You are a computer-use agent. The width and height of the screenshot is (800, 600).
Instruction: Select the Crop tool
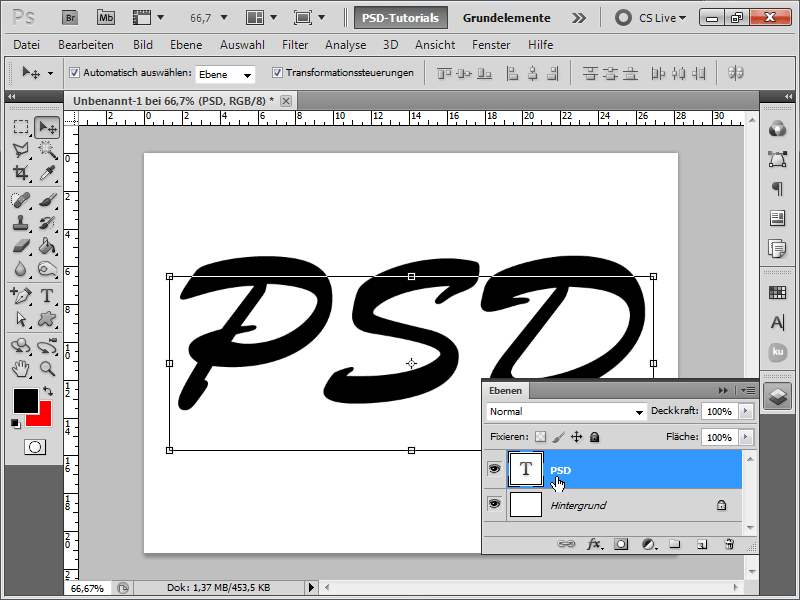point(20,173)
